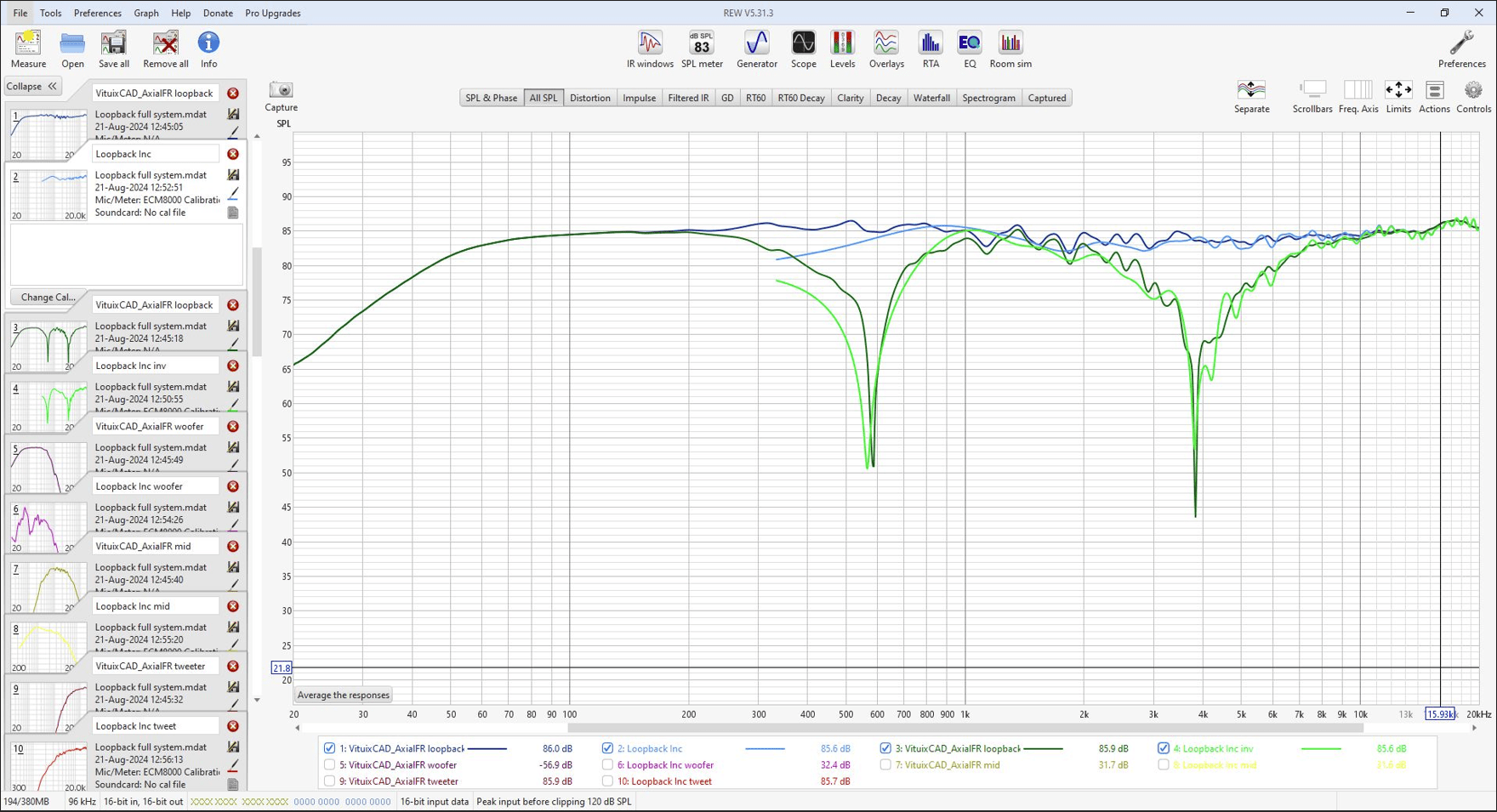
Task: Uncheck trace 1 VituixCAD_AxialFR loopback
Action: coord(329,748)
